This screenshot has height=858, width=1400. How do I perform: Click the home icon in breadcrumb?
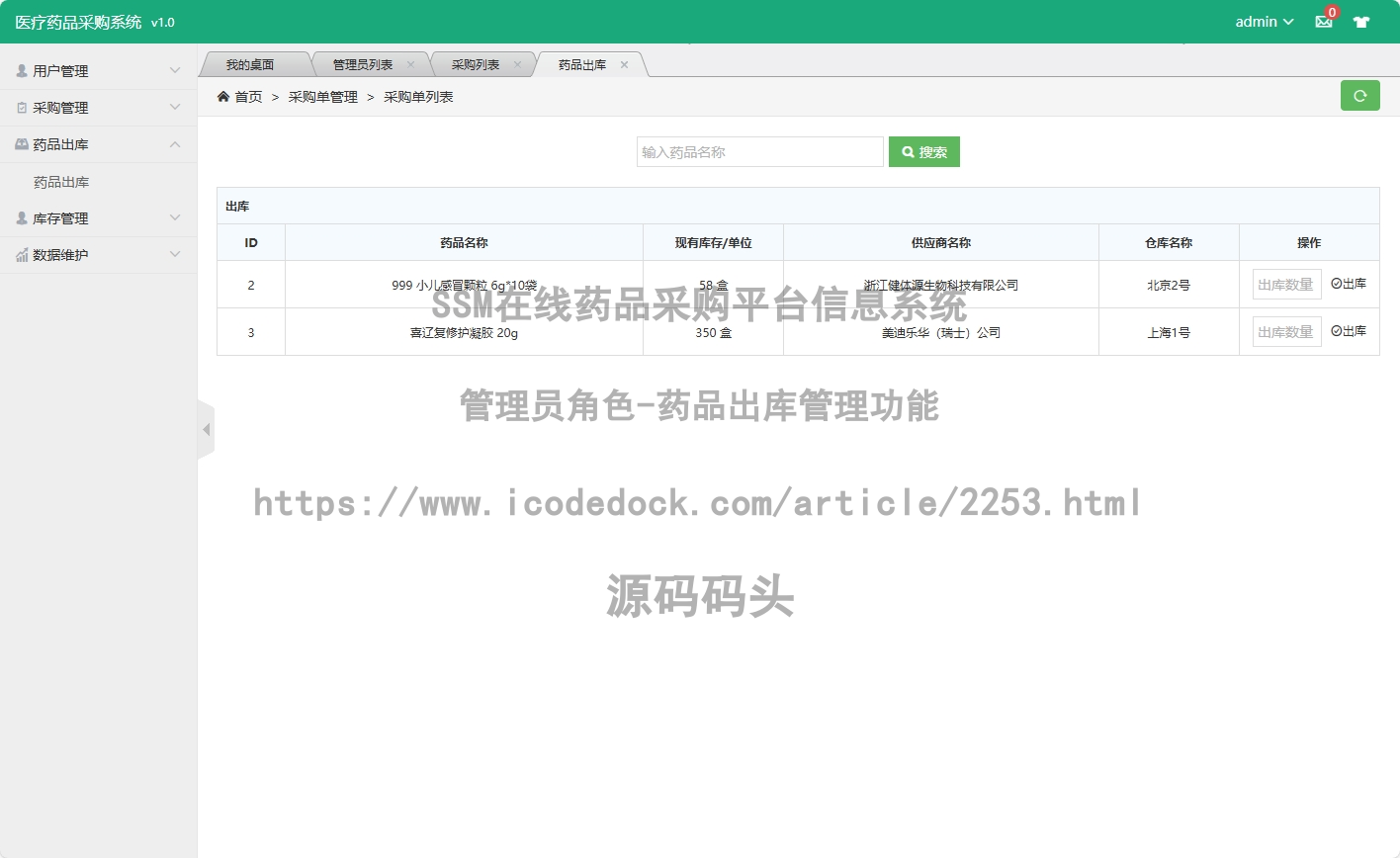[223, 97]
